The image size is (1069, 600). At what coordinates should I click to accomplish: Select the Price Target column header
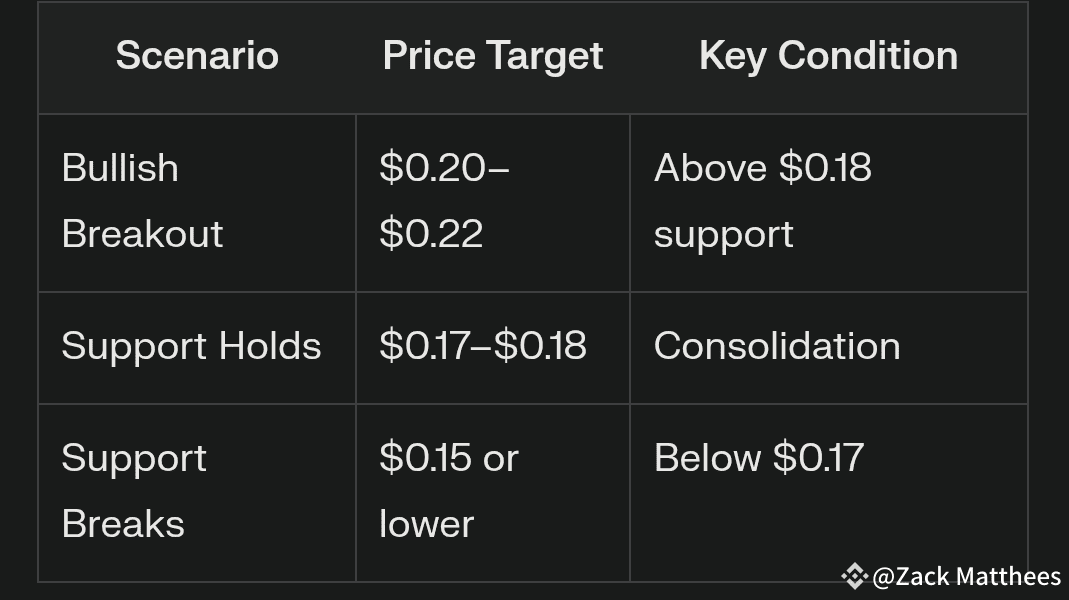tap(493, 56)
